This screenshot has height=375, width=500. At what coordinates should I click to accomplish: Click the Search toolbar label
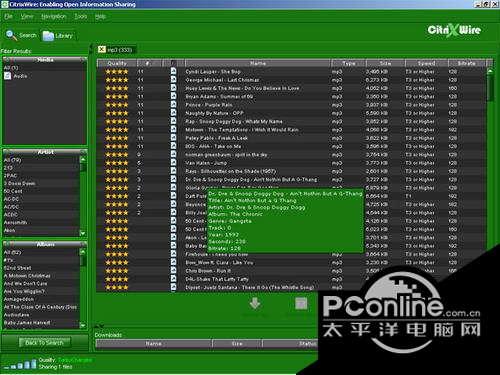pos(27,35)
